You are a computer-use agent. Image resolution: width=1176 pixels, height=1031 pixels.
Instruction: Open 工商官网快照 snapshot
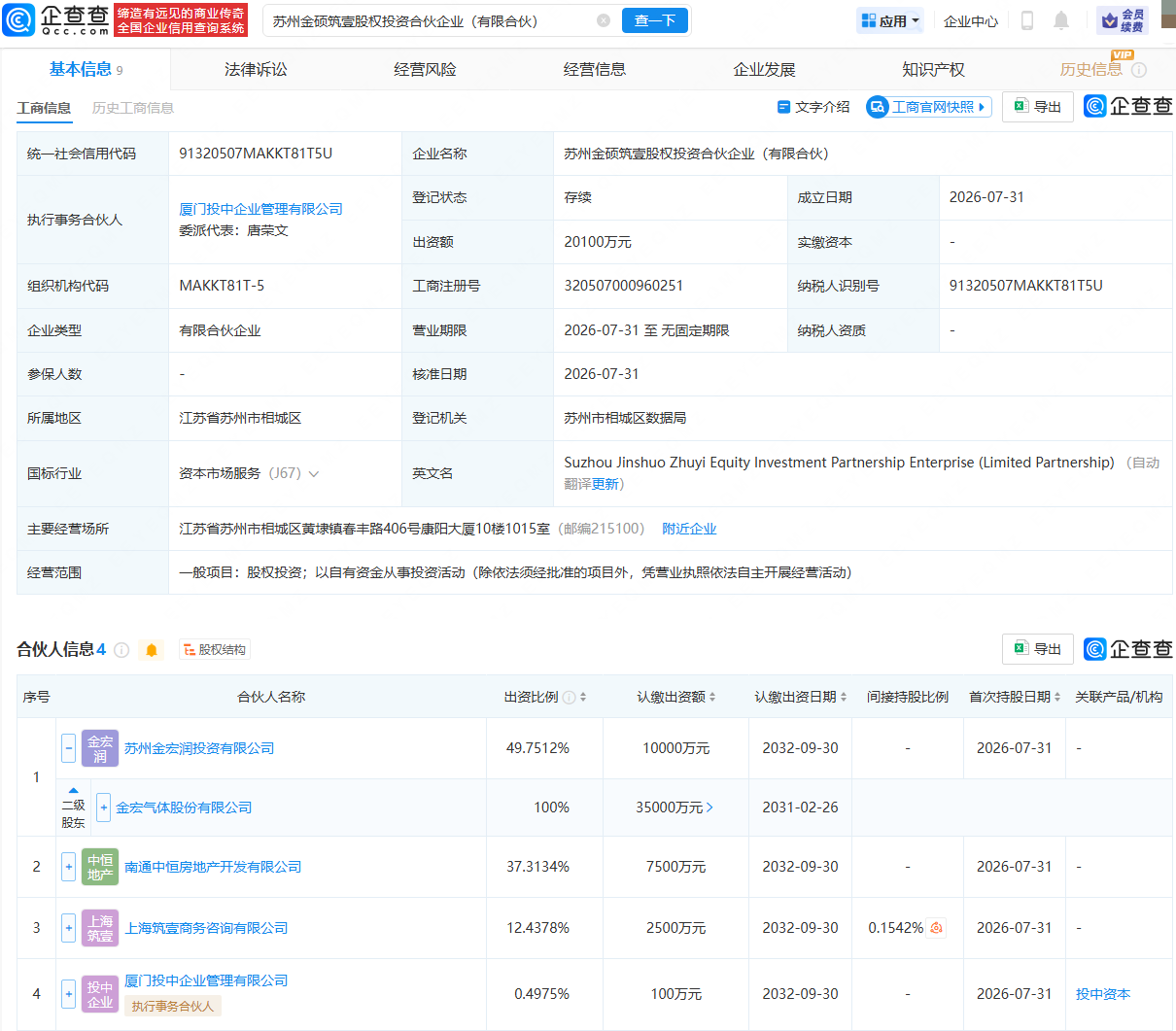point(929,107)
